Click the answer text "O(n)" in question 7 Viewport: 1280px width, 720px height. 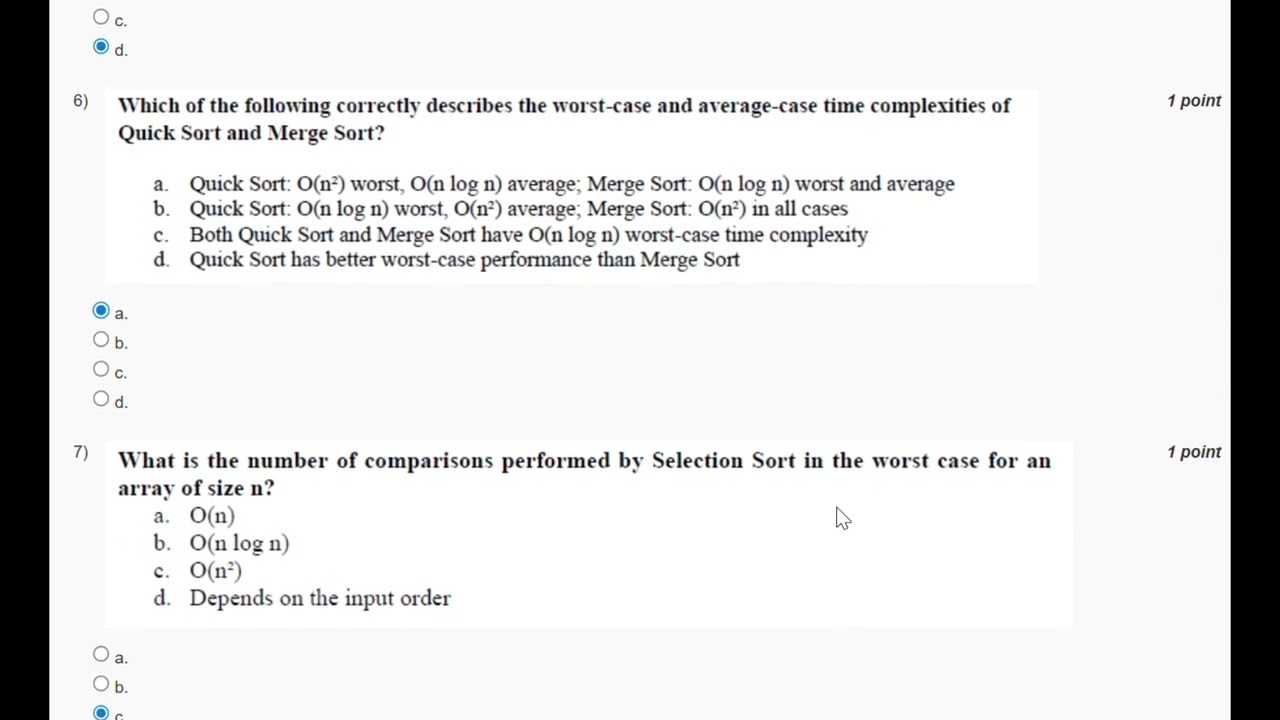coord(212,516)
